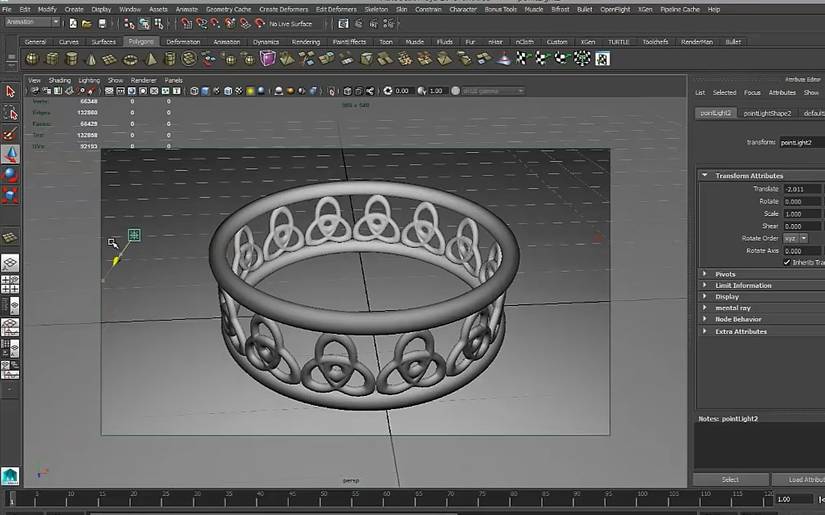Image resolution: width=825 pixels, height=515 pixels.
Task: Click the New Scene icon
Action: point(73,24)
